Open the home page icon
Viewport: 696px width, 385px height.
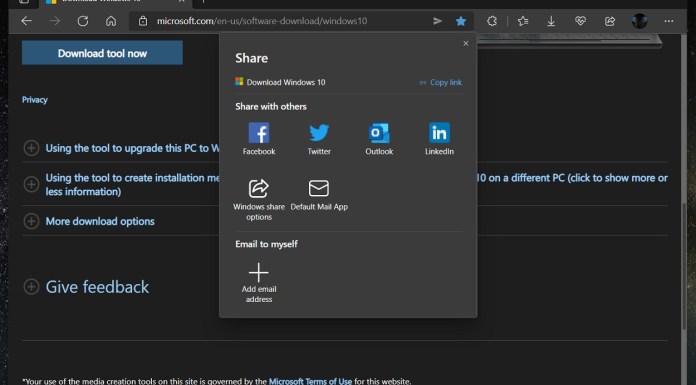(x=111, y=21)
